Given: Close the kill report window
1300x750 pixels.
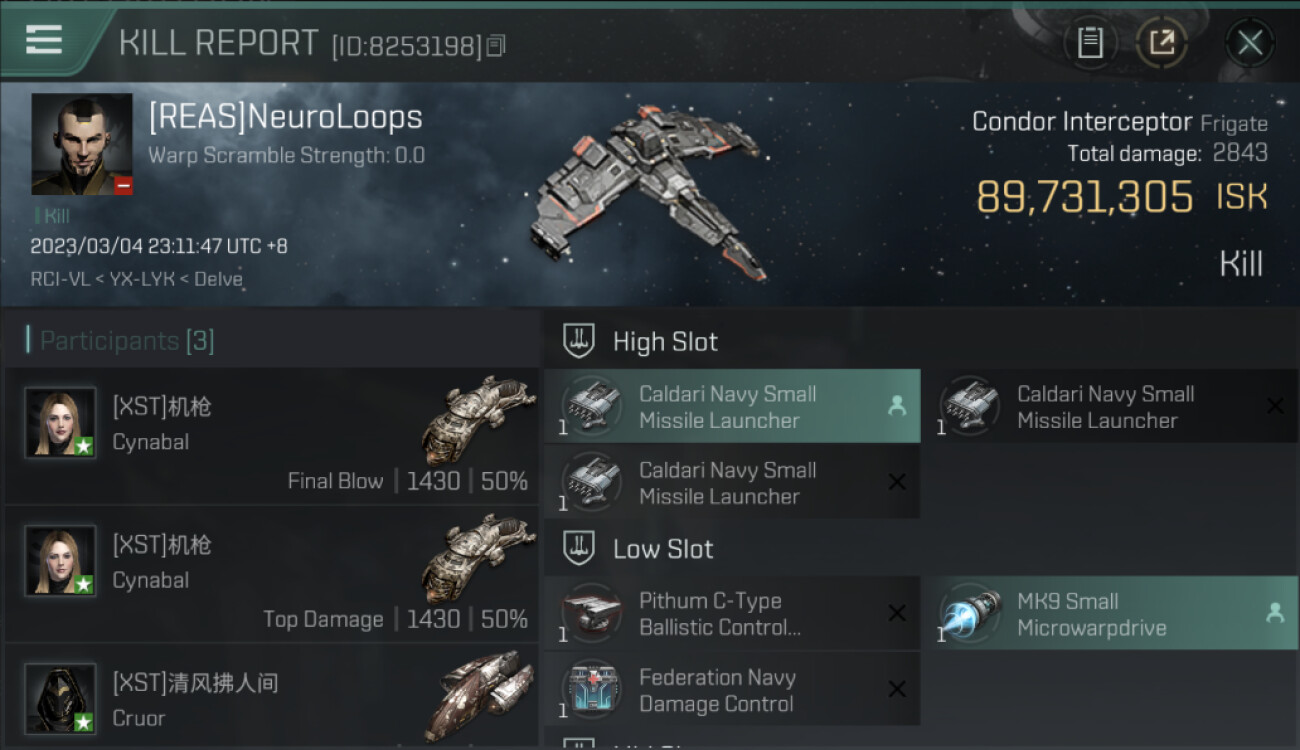Looking at the screenshot, I should (x=1250, y=42).
